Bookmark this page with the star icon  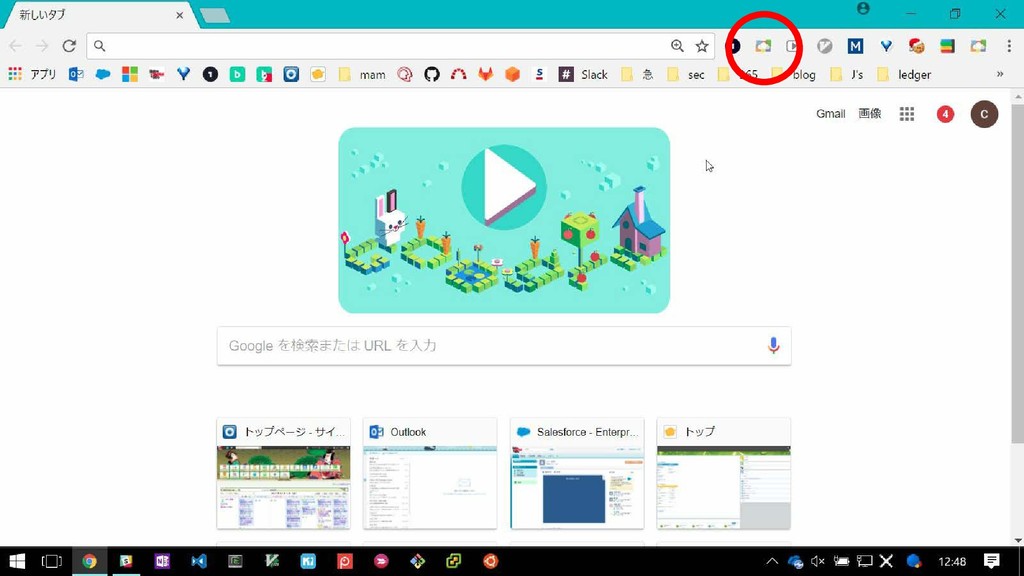[701, 46]
